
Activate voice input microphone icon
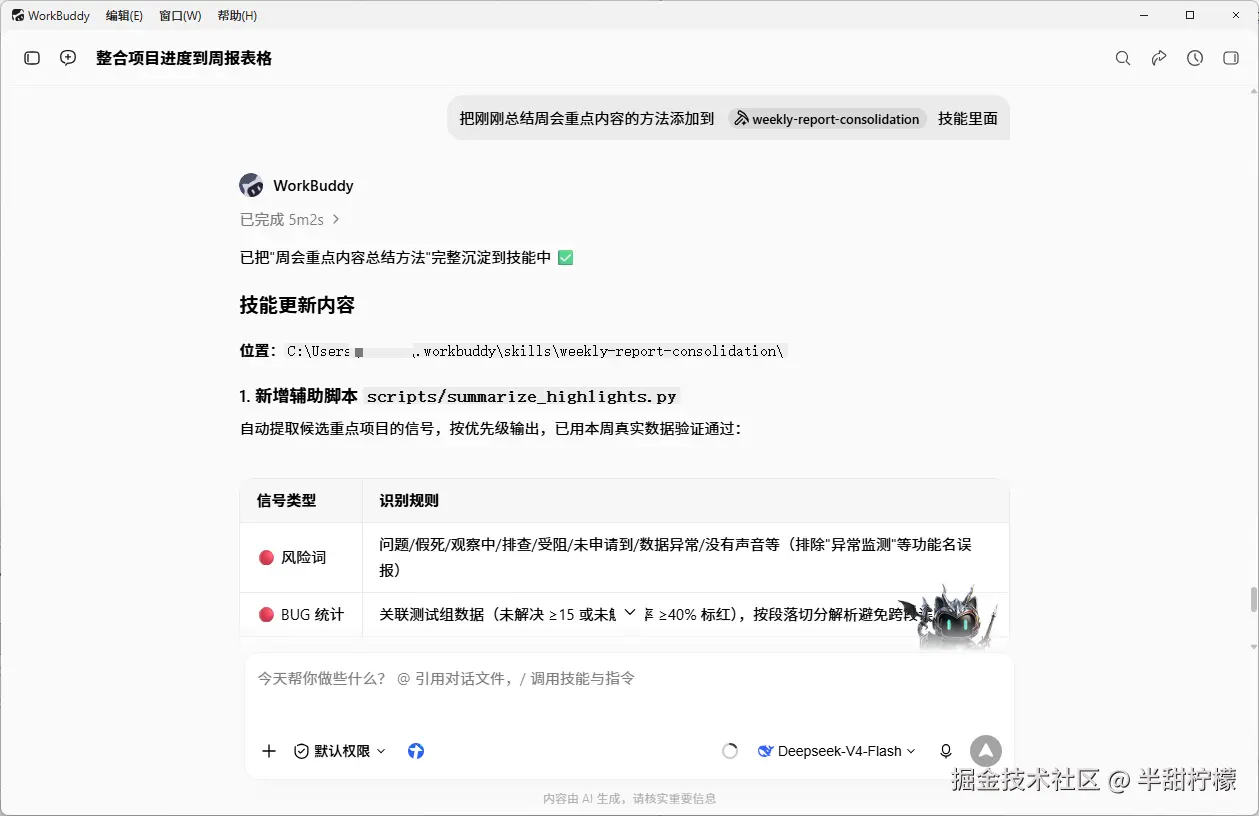[946, 751]
